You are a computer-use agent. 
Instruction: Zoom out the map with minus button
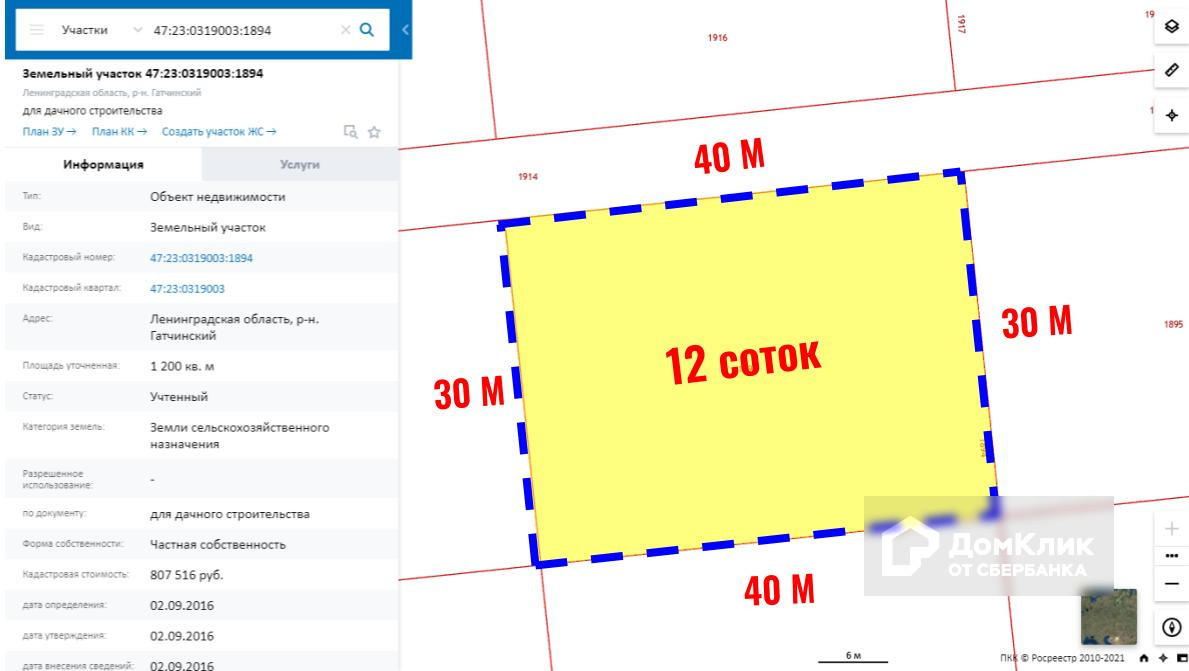tap(1172, 584)
